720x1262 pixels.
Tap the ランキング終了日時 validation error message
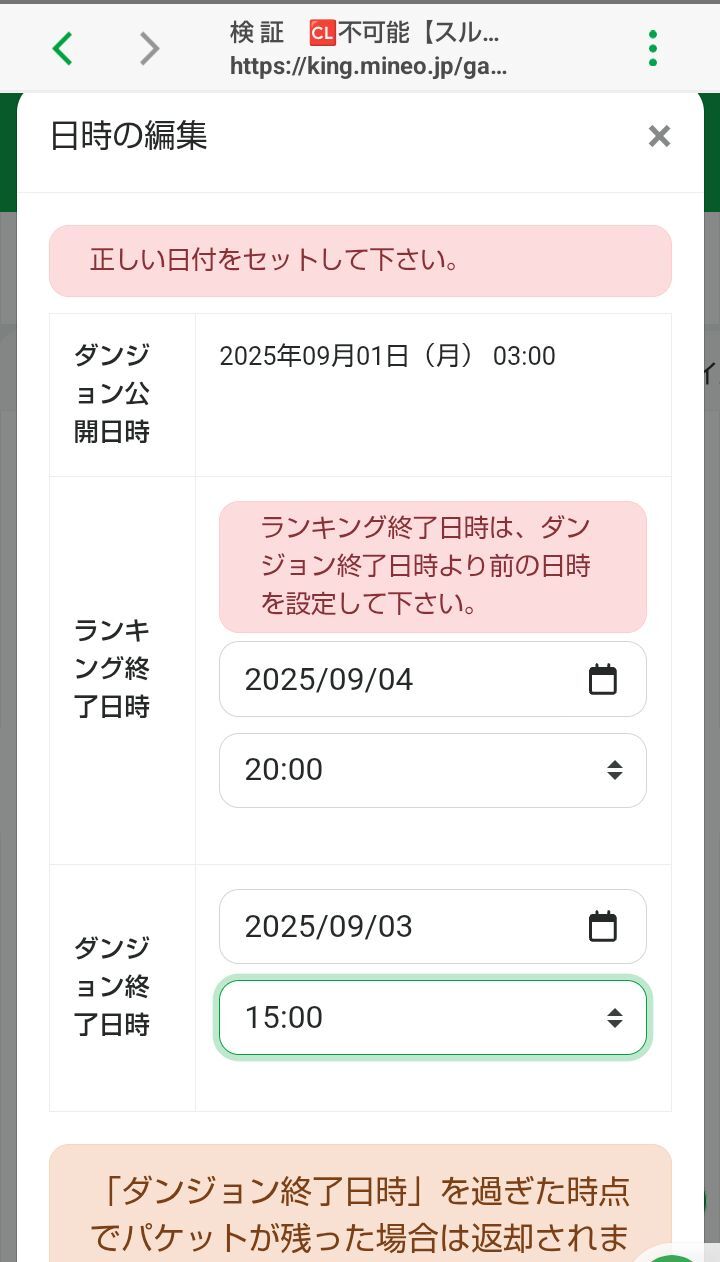(432, 567)
